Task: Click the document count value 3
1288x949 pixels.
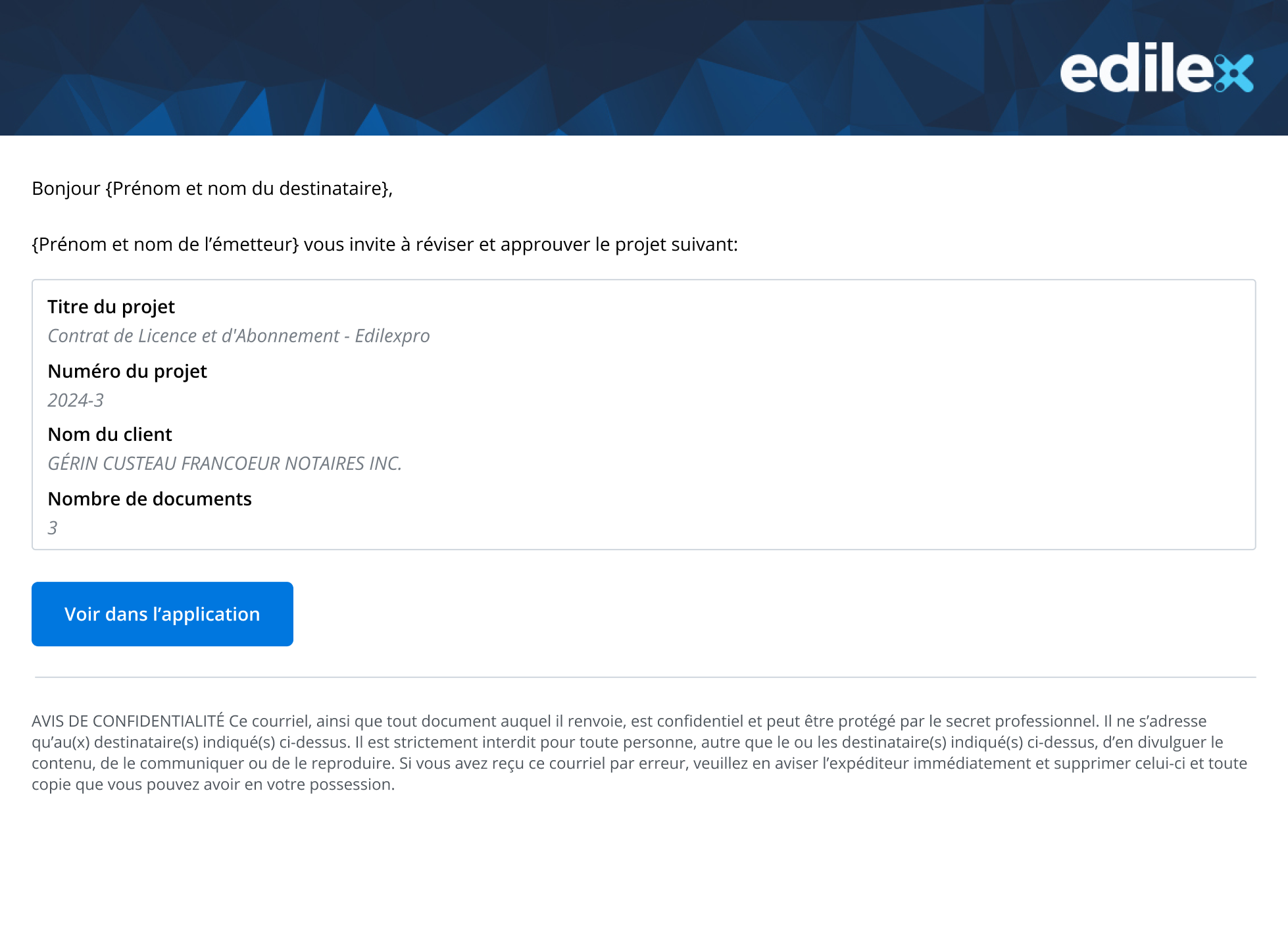Action: tap(53, 528)
